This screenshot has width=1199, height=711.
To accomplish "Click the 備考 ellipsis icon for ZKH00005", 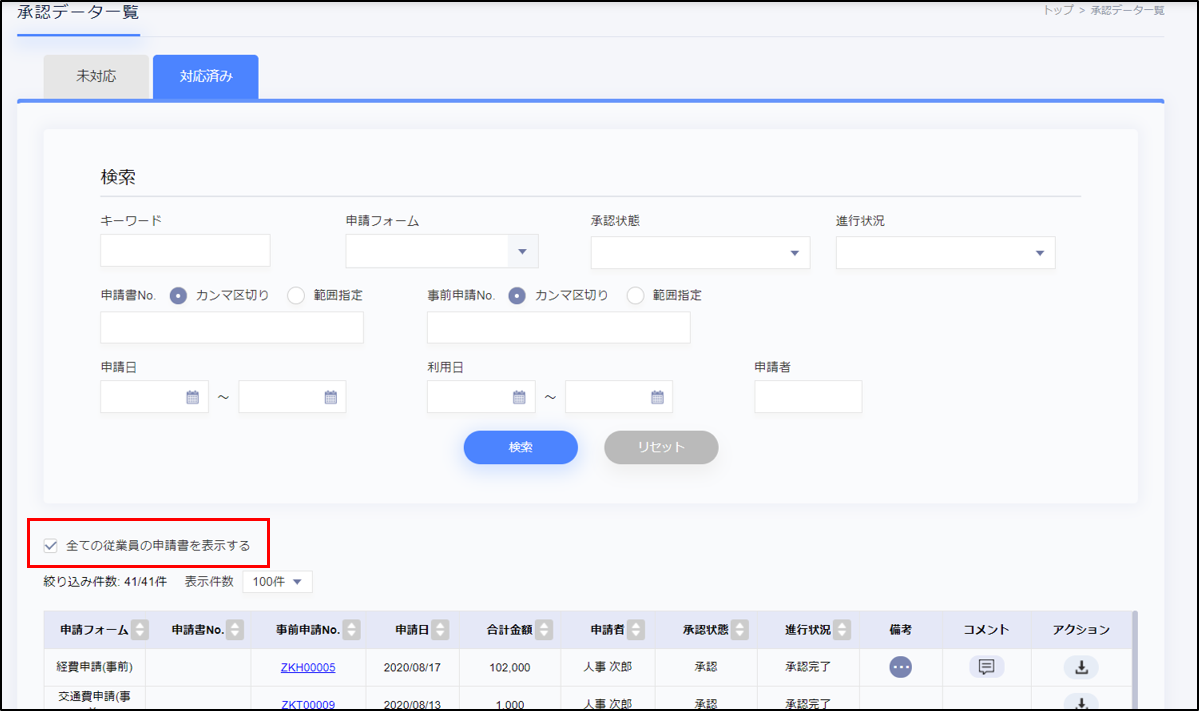I will [x=900, y=667].
